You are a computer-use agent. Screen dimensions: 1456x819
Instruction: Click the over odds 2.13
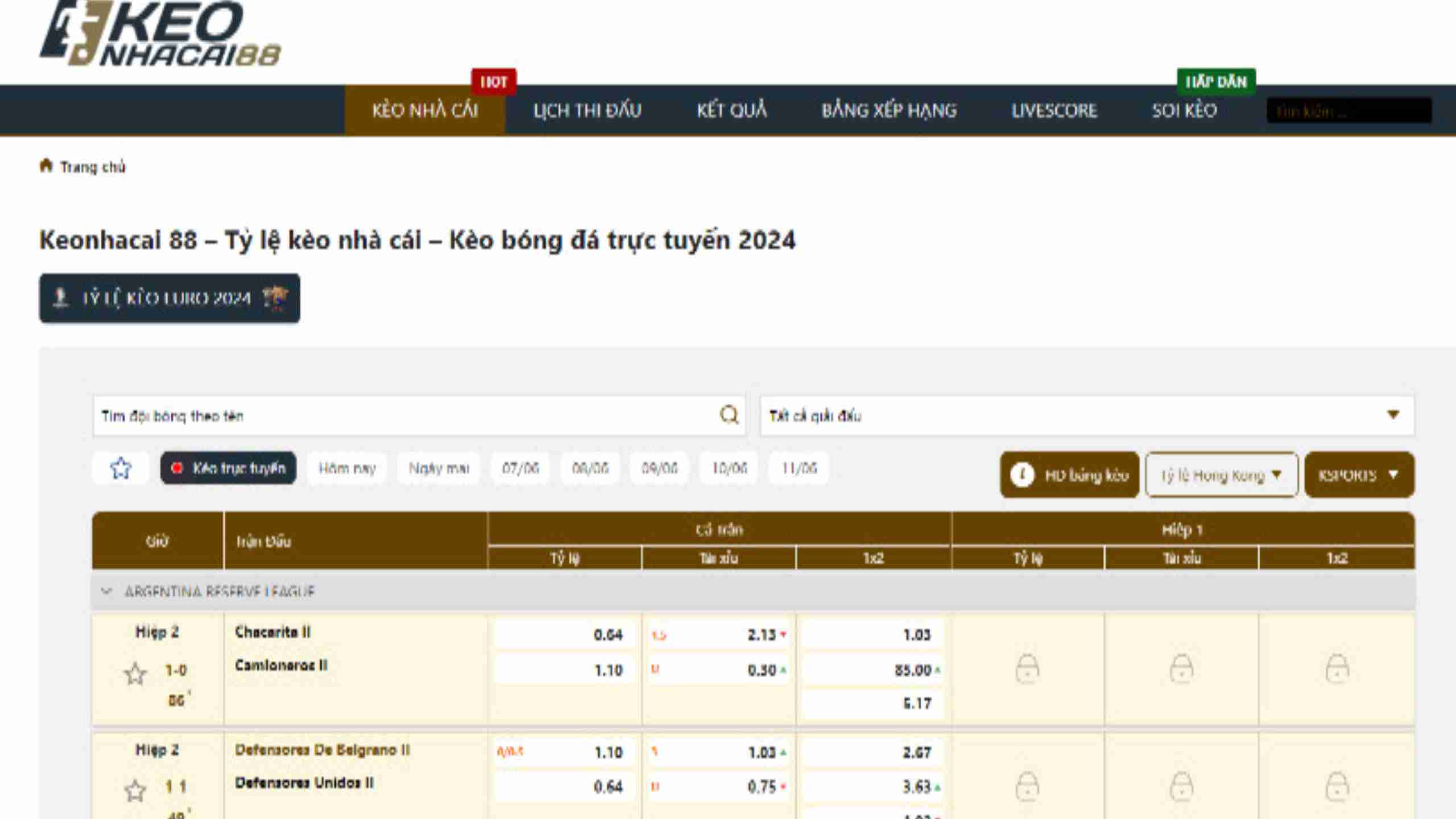[719, 634]
